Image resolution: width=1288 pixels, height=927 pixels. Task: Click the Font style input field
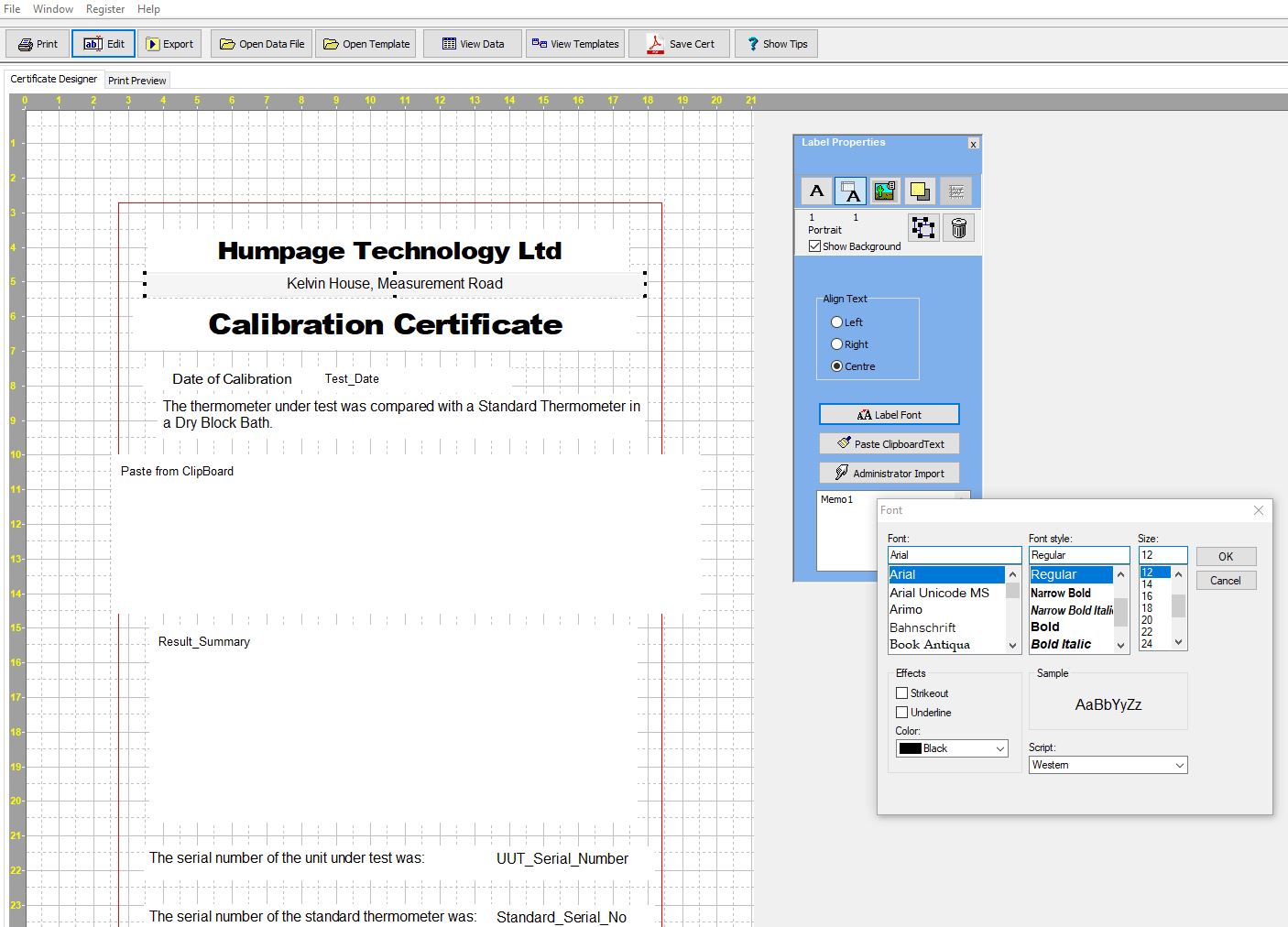pyautogui.click(x=1079, y=555)
